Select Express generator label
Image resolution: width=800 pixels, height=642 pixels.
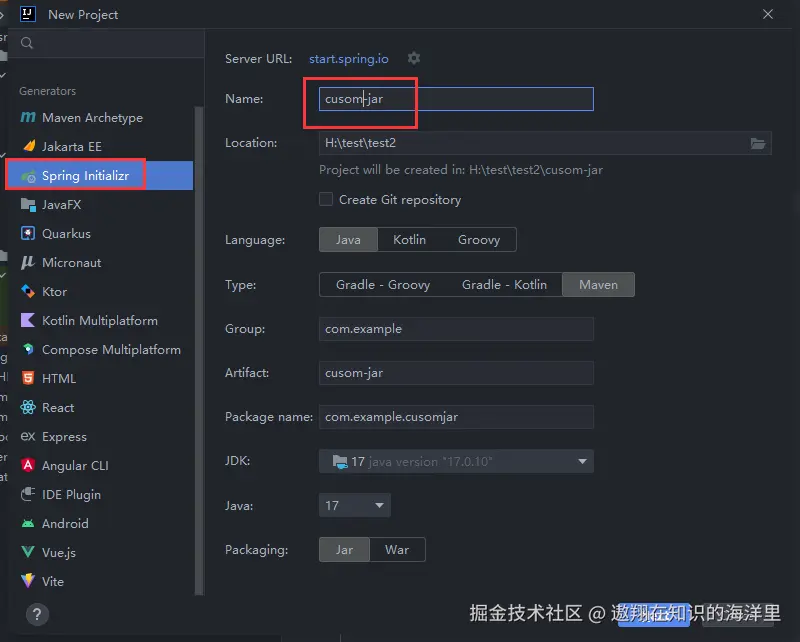(64, 437)
